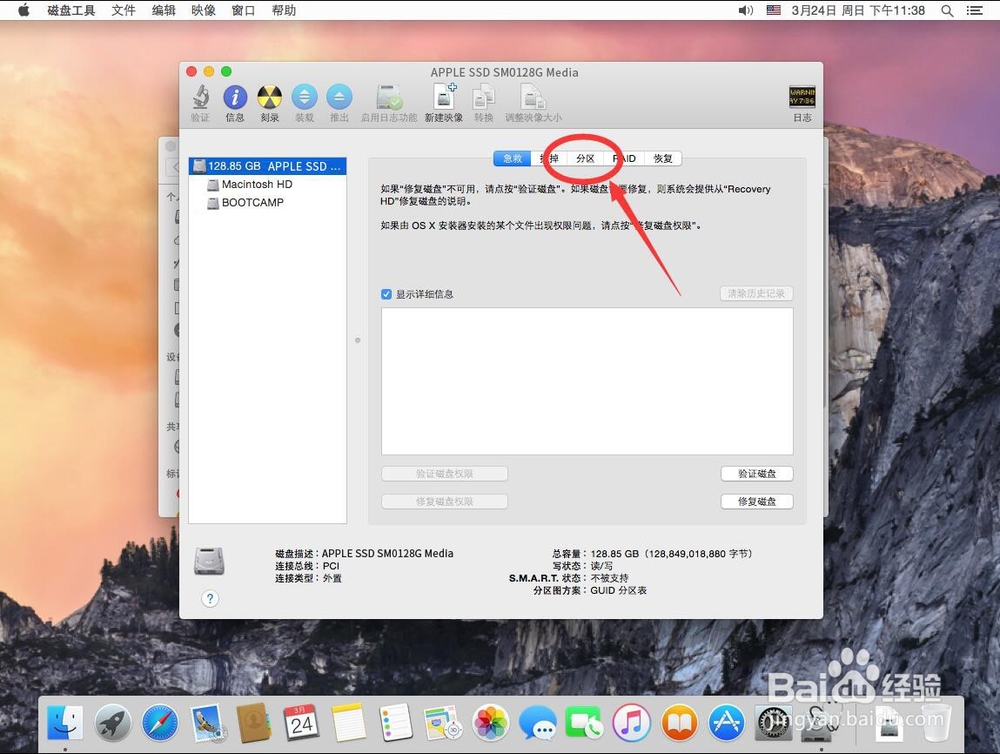Open Mail stamp icon in Dock

click(208, 723)
